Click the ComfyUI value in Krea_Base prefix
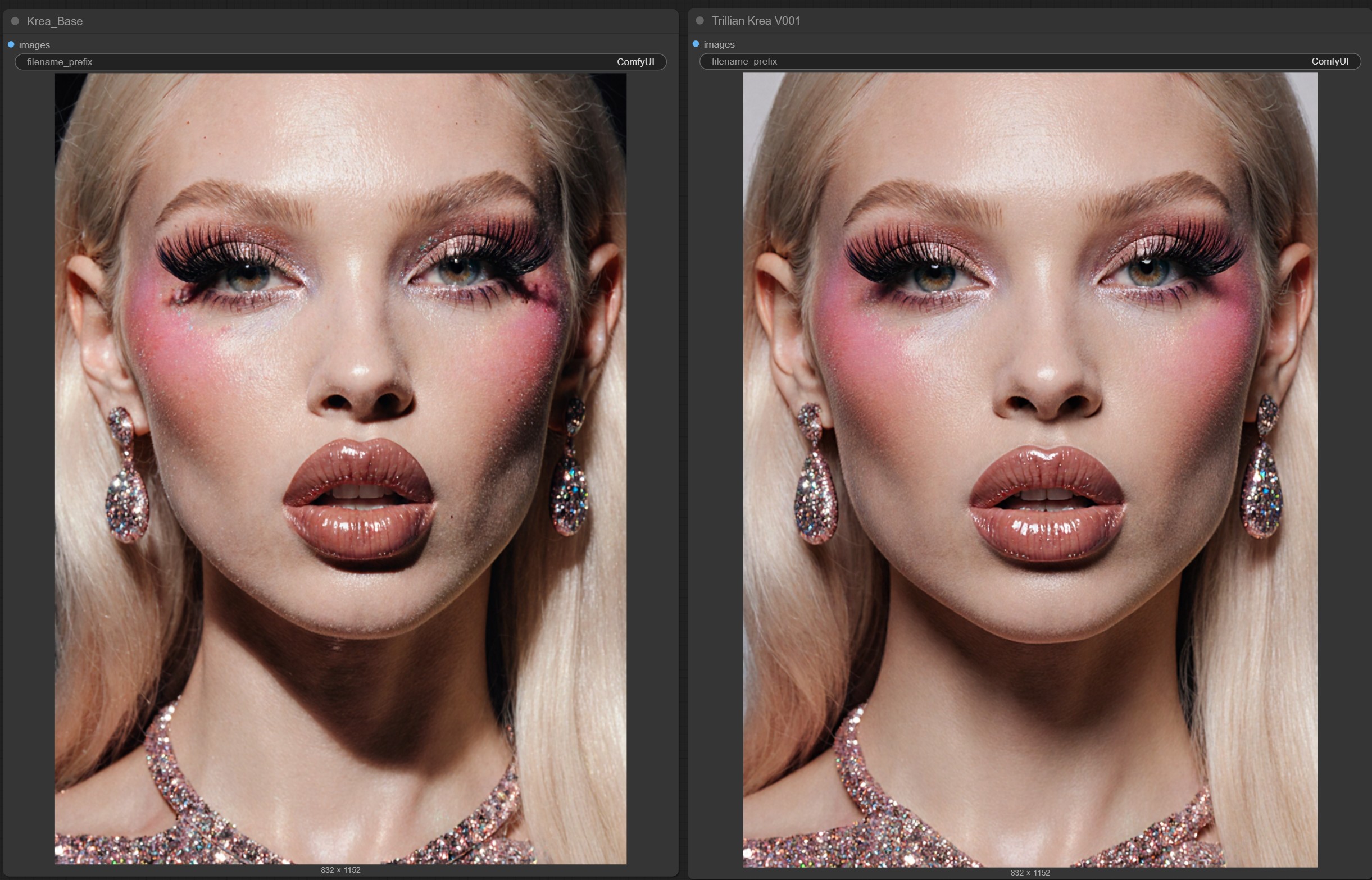This screenshot has height=880, width=1372. click(x=635, y=62)
